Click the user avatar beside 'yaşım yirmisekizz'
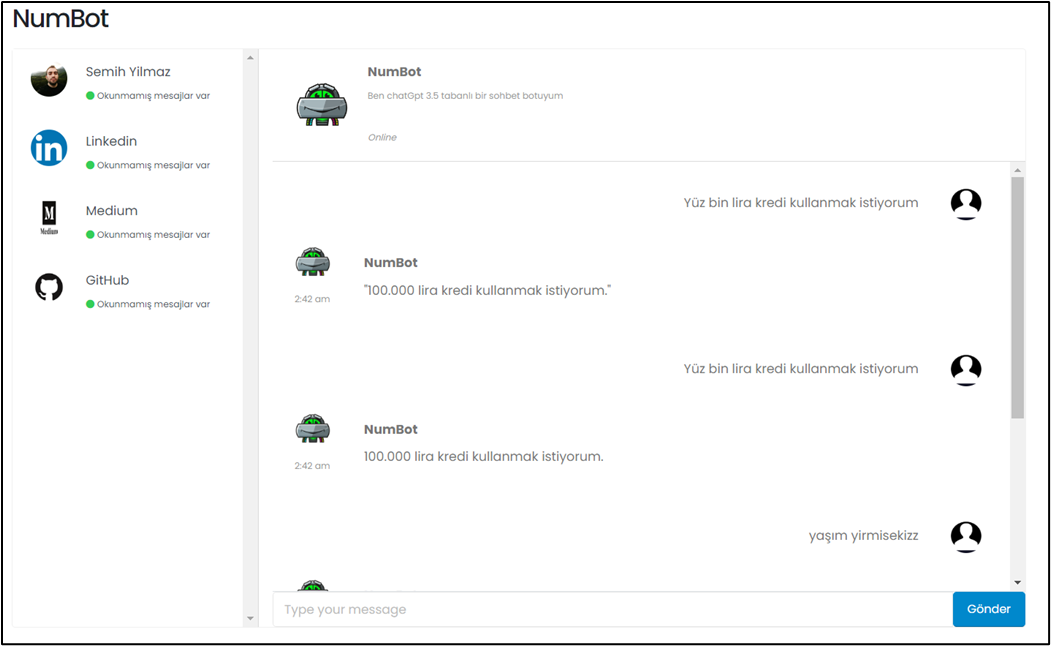1051x646 pixels. tap(965, 536)
